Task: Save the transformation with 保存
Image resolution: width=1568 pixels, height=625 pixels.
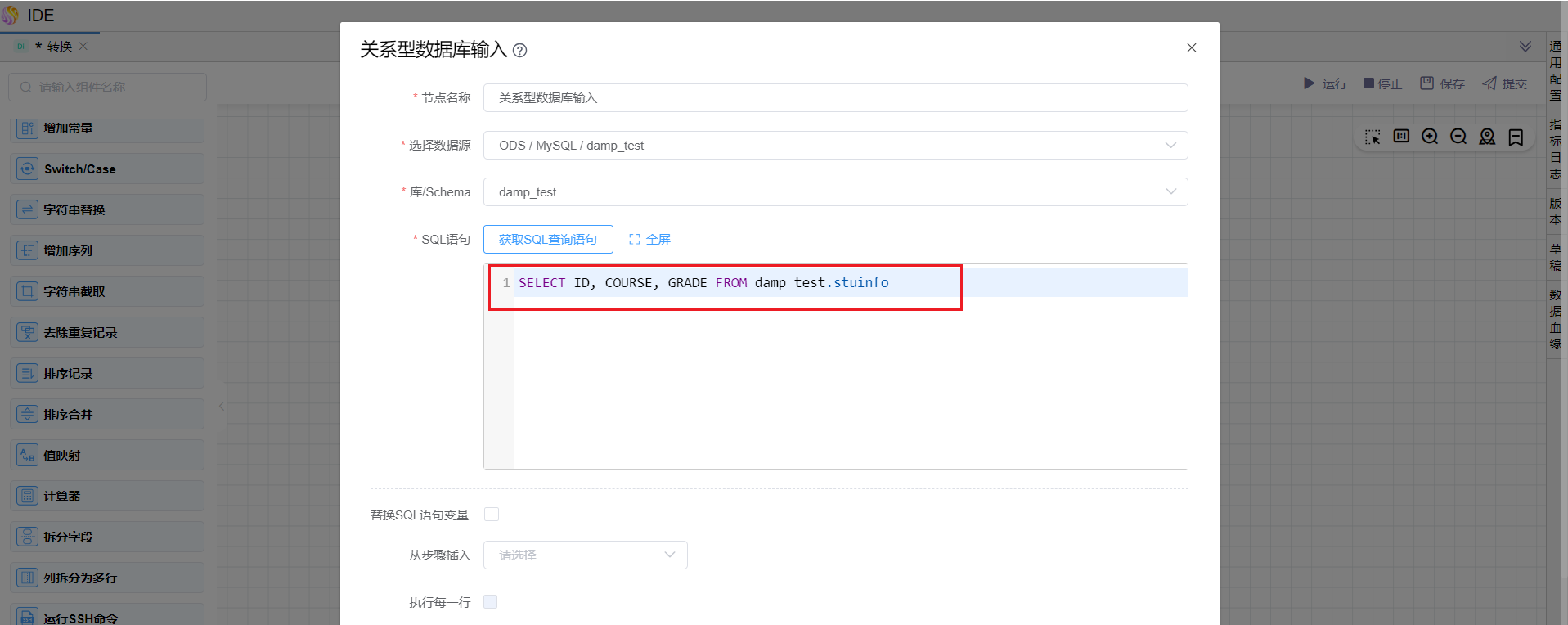Action: [1442, 83]
